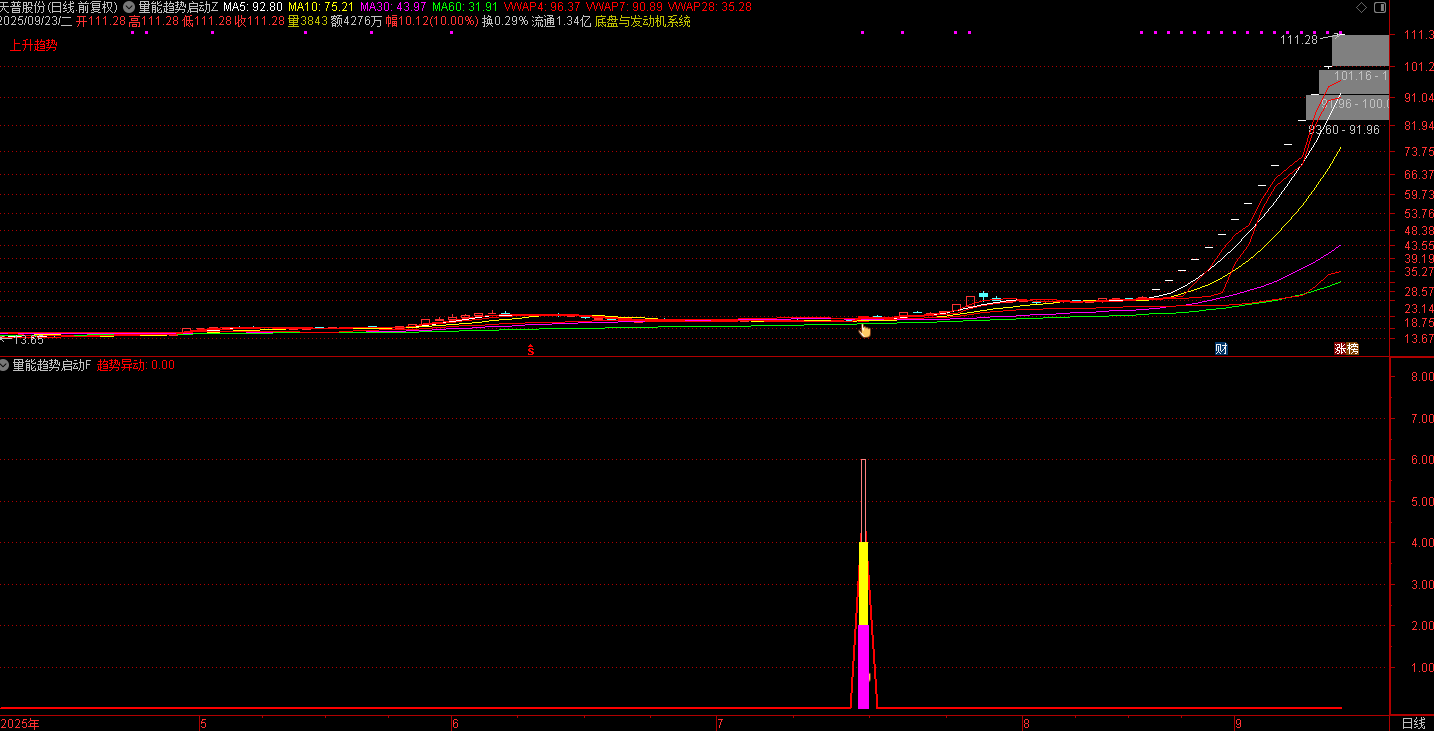Click the diamond icon at the chart's top right
Viewport: 1434px width, 731px height.
click(x=1359, y=7)
